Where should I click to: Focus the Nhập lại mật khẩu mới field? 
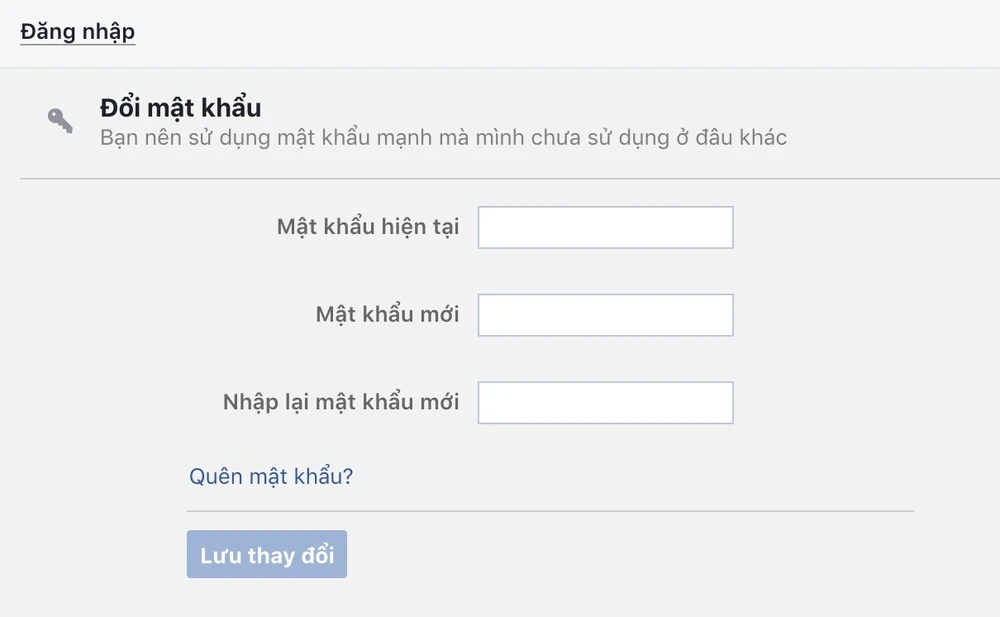tap(605, 402)
